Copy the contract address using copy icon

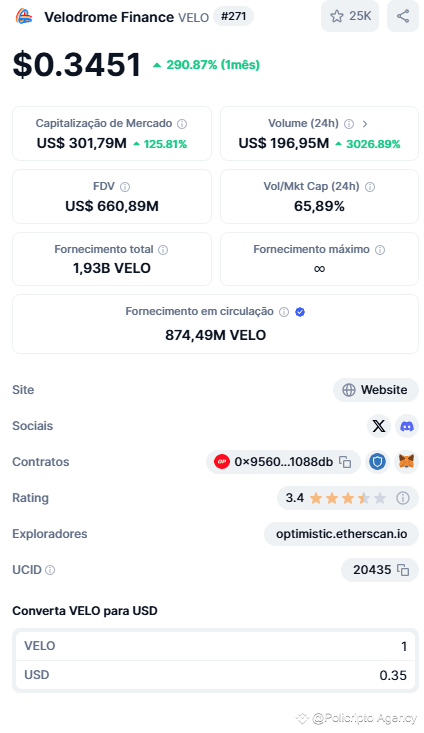[x=345, y=462]
